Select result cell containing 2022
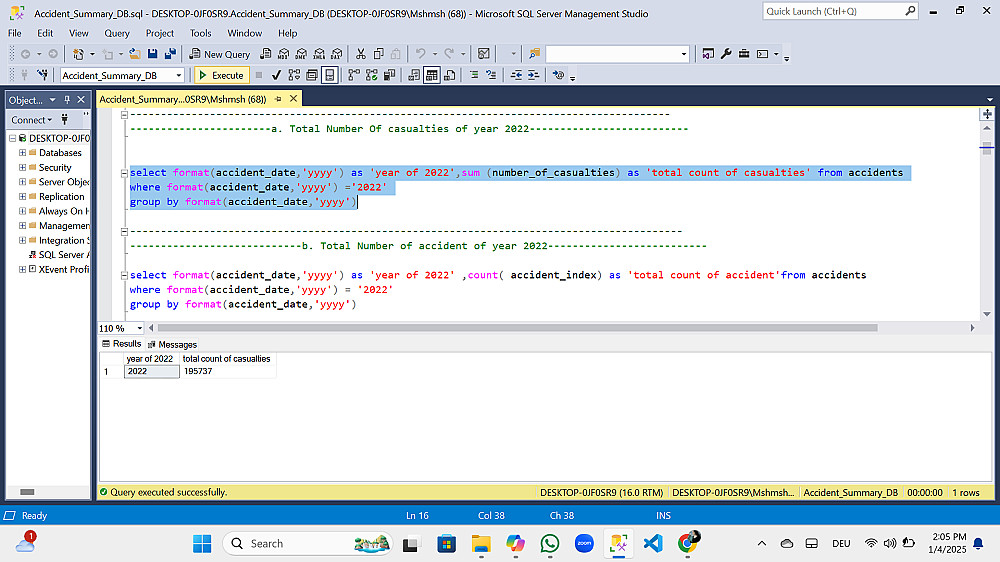This screenshot has height=562, width=1000. [152, 371]
